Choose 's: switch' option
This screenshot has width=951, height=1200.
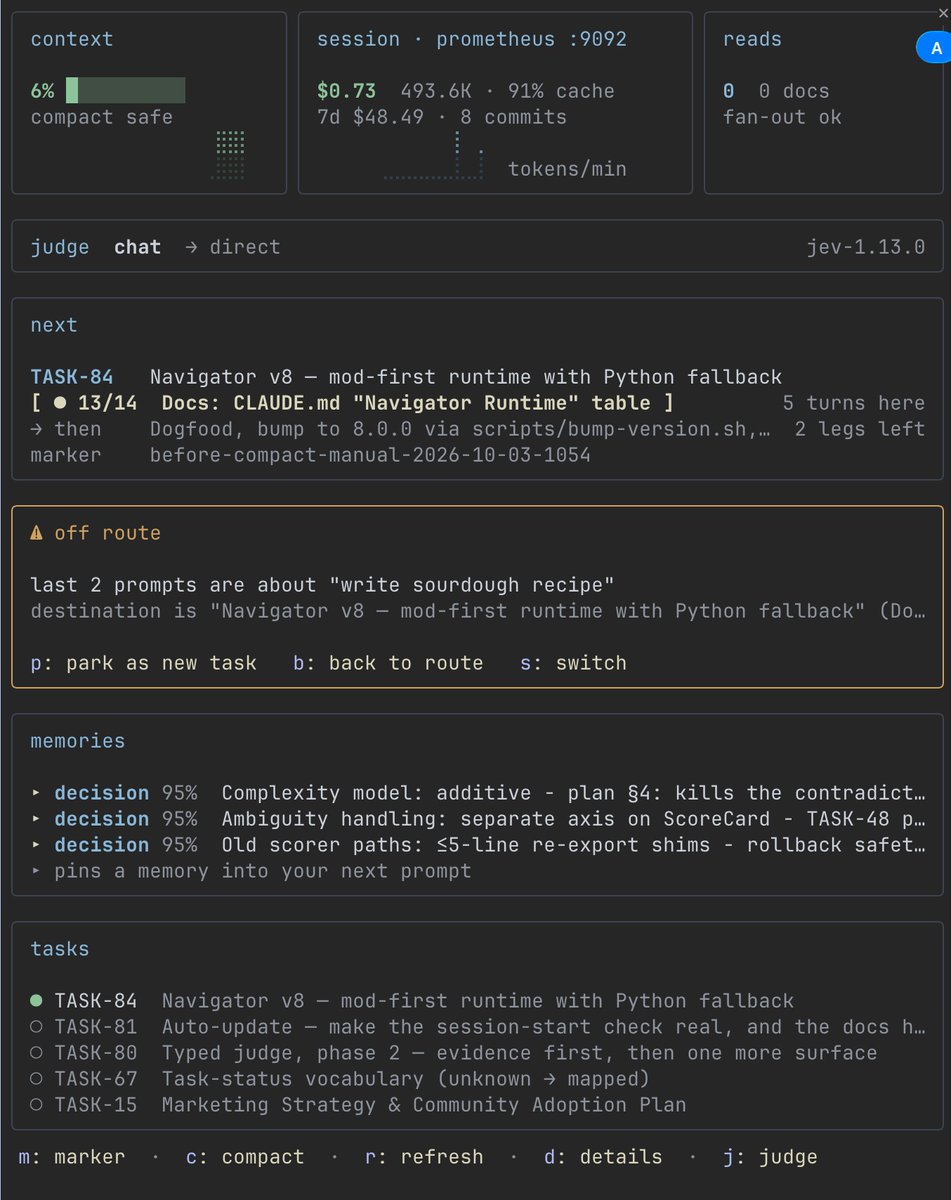[573, 663]
